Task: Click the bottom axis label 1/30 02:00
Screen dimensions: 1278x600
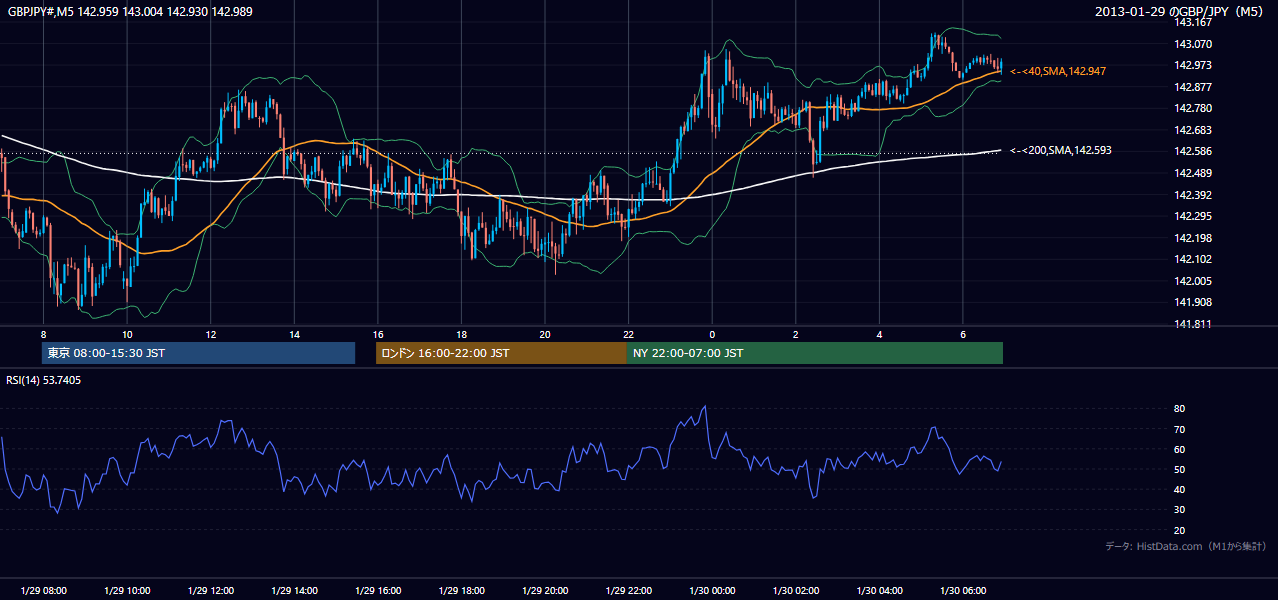Action: click(x=795, y=590)
